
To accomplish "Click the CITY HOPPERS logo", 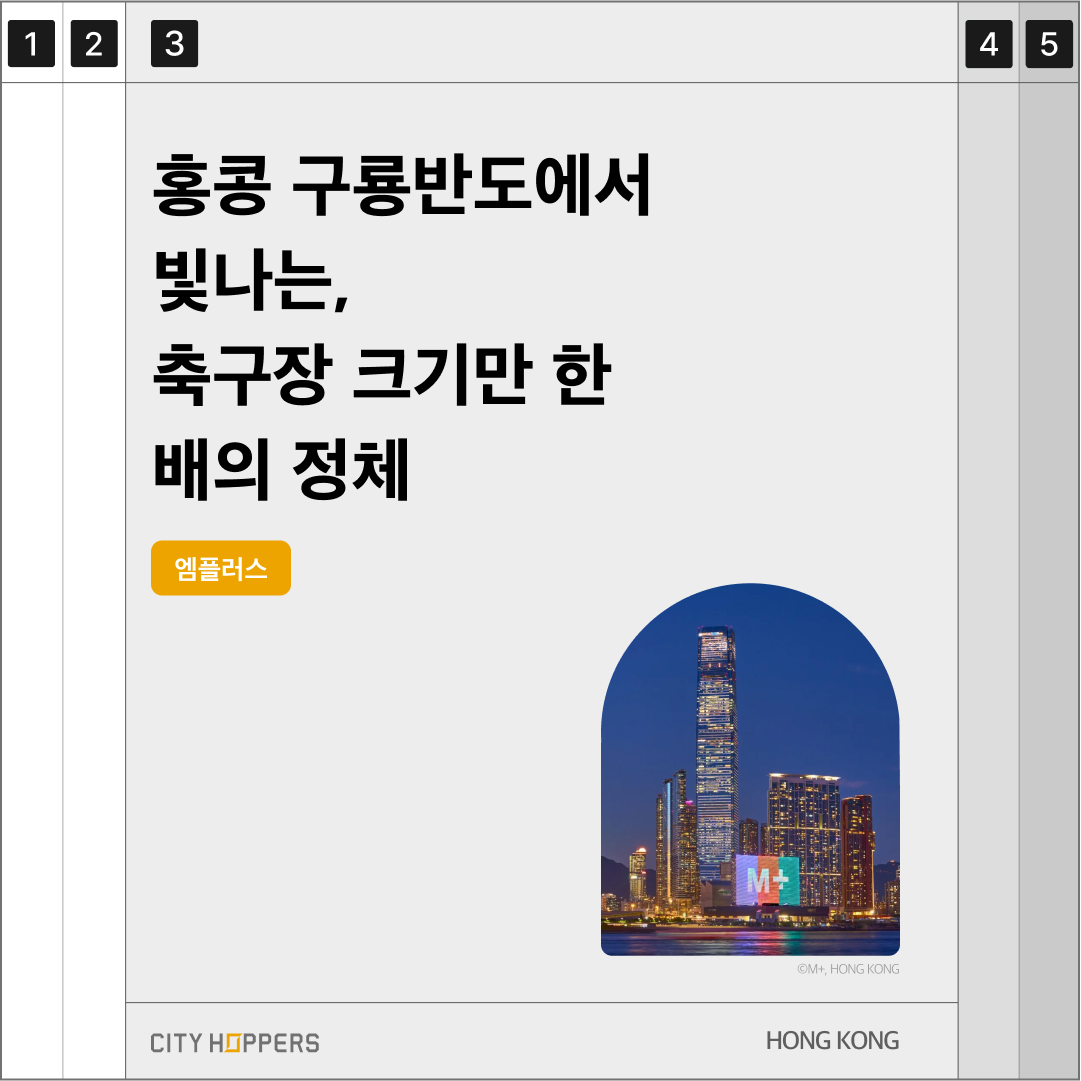I will [235, 1043].
